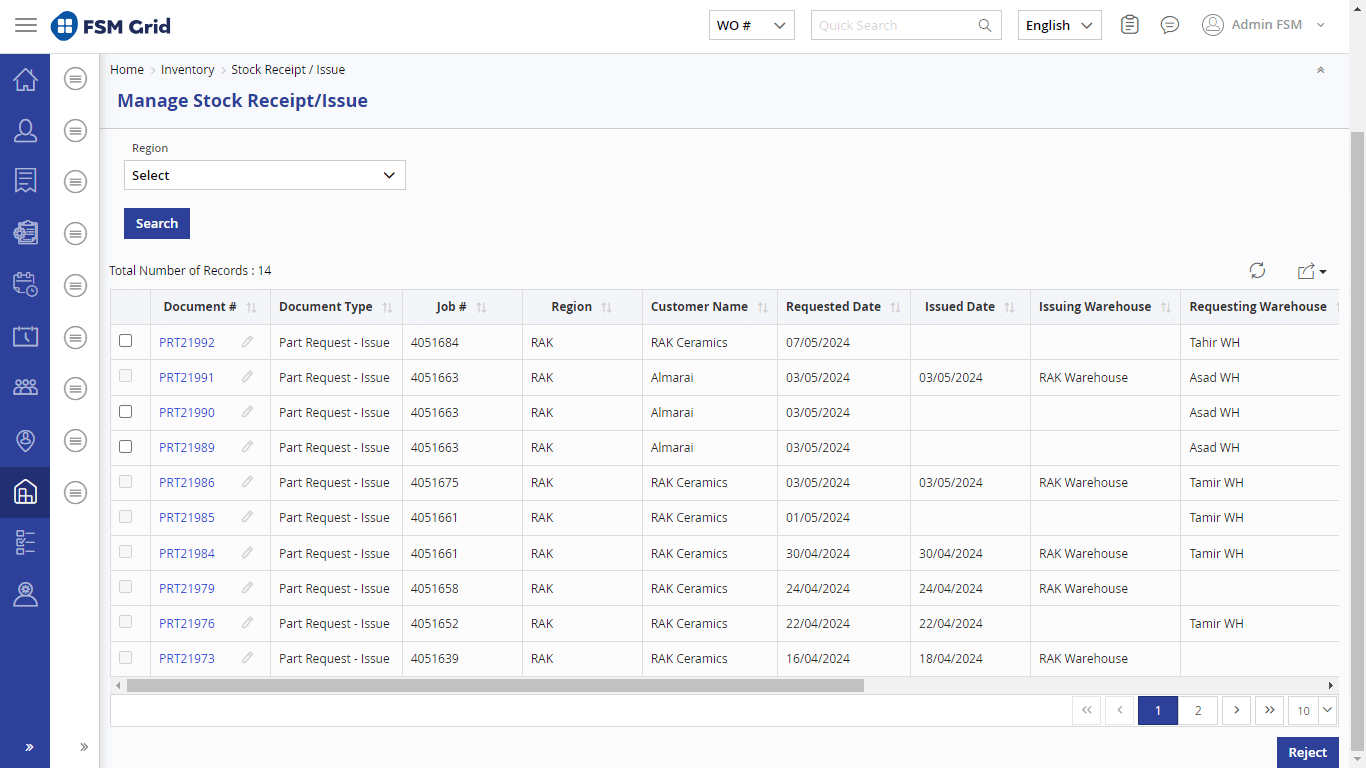1366x768 pixels.
Task: Select the checkbox next to PRT21989
Action: [126, 447]
